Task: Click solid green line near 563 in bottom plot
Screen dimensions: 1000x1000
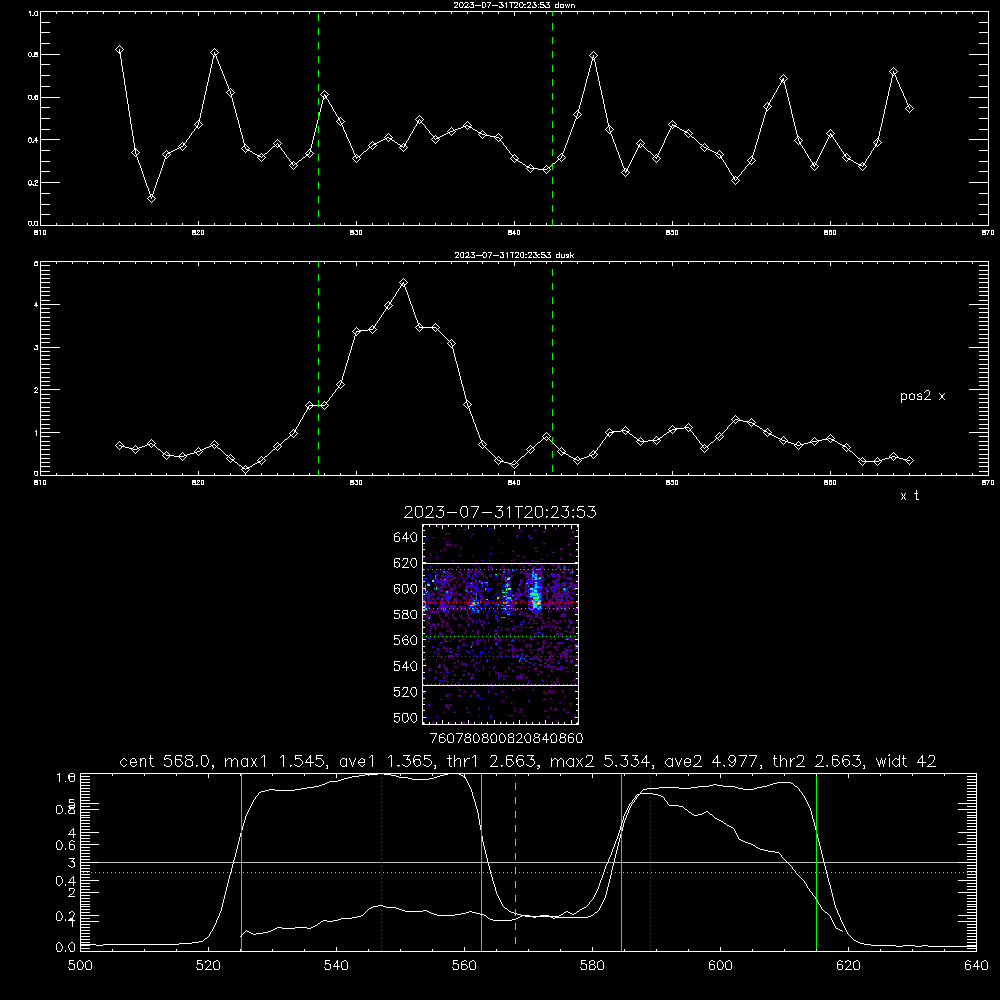Action: click(482, 861)
